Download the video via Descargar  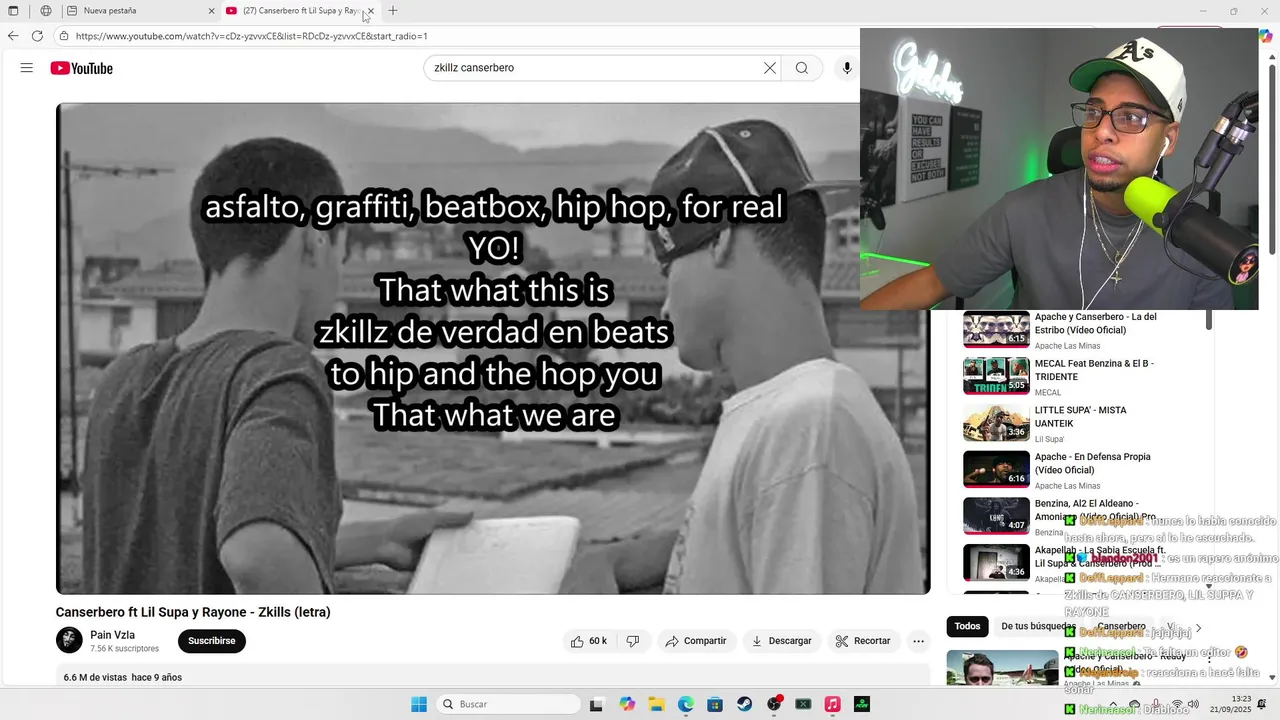point(782,641)
